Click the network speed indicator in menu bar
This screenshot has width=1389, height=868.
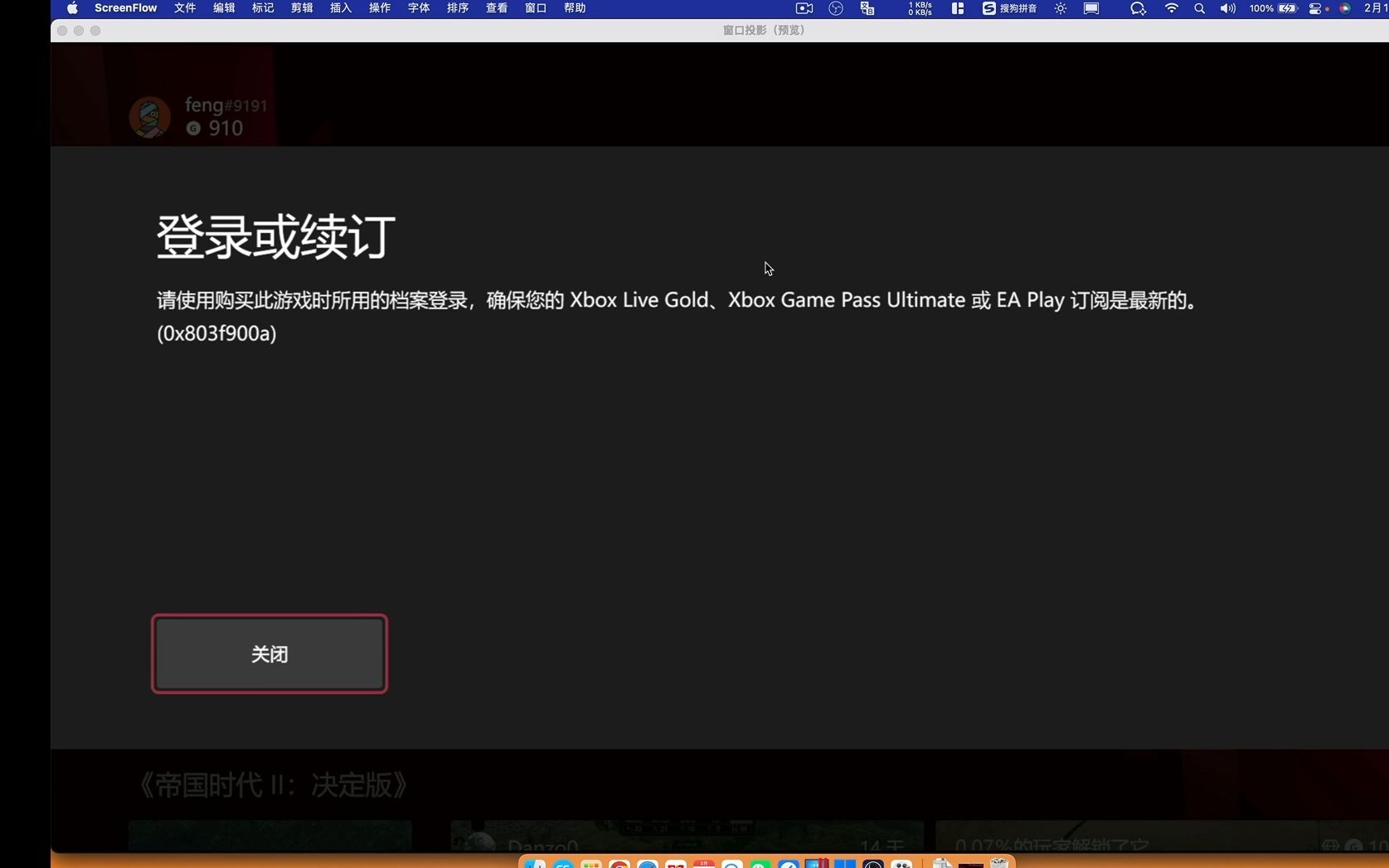(x=919, y=8)
